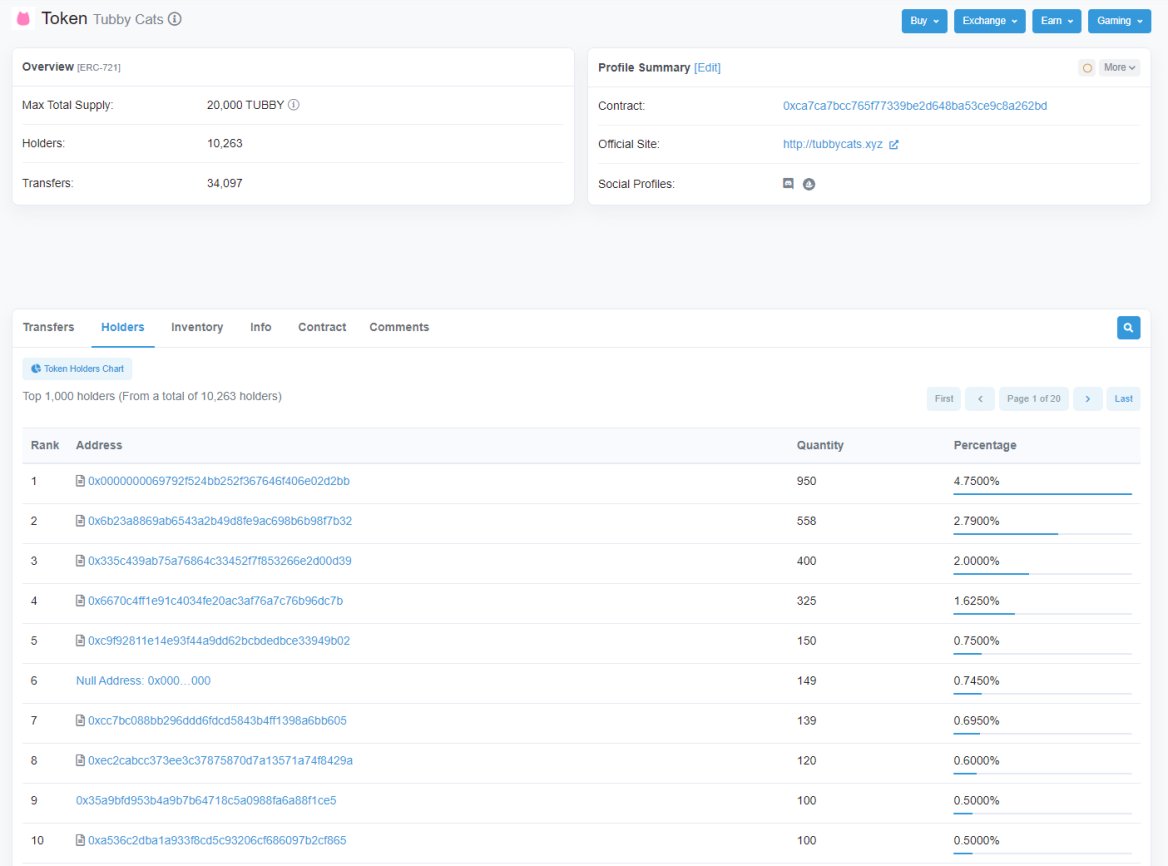This screenshot has height=866, width=1168.
Task: Click the pink Tubby Cats token logo
Action: tap(23, 19)
